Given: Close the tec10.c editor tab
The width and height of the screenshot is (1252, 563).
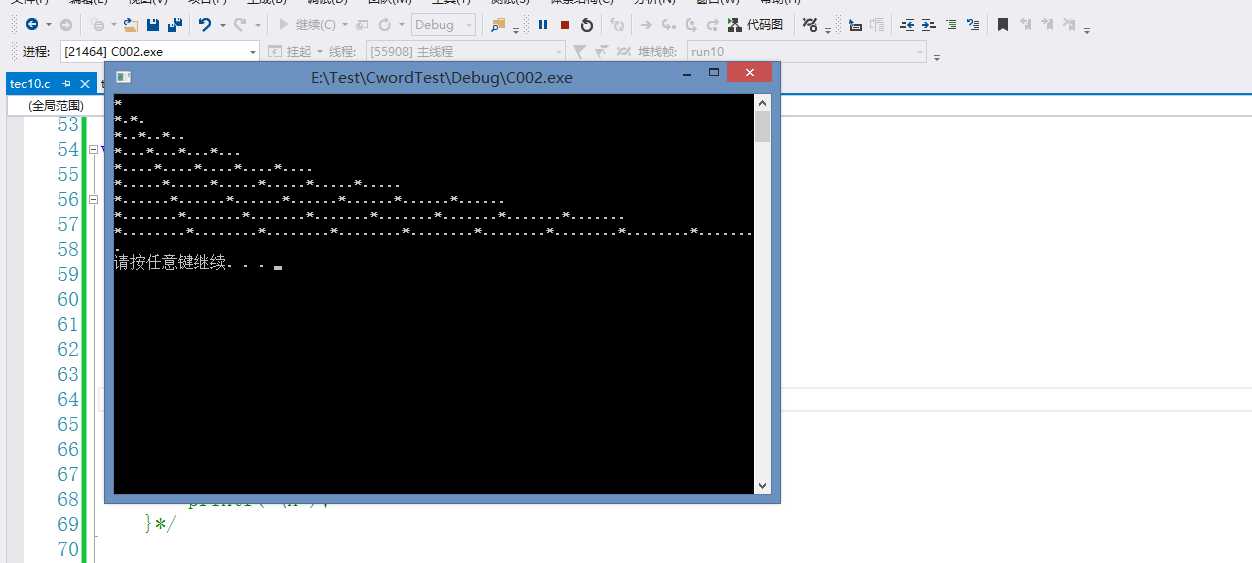Looking at the screenshot, I should pyautogui.click(x=83, y=83).
